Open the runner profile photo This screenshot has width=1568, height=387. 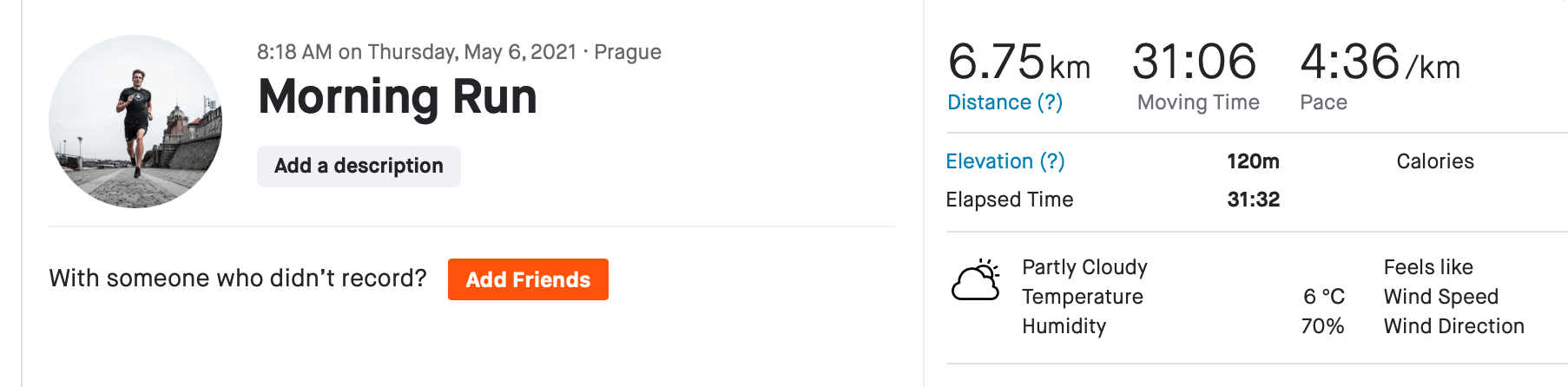point(135,121)
